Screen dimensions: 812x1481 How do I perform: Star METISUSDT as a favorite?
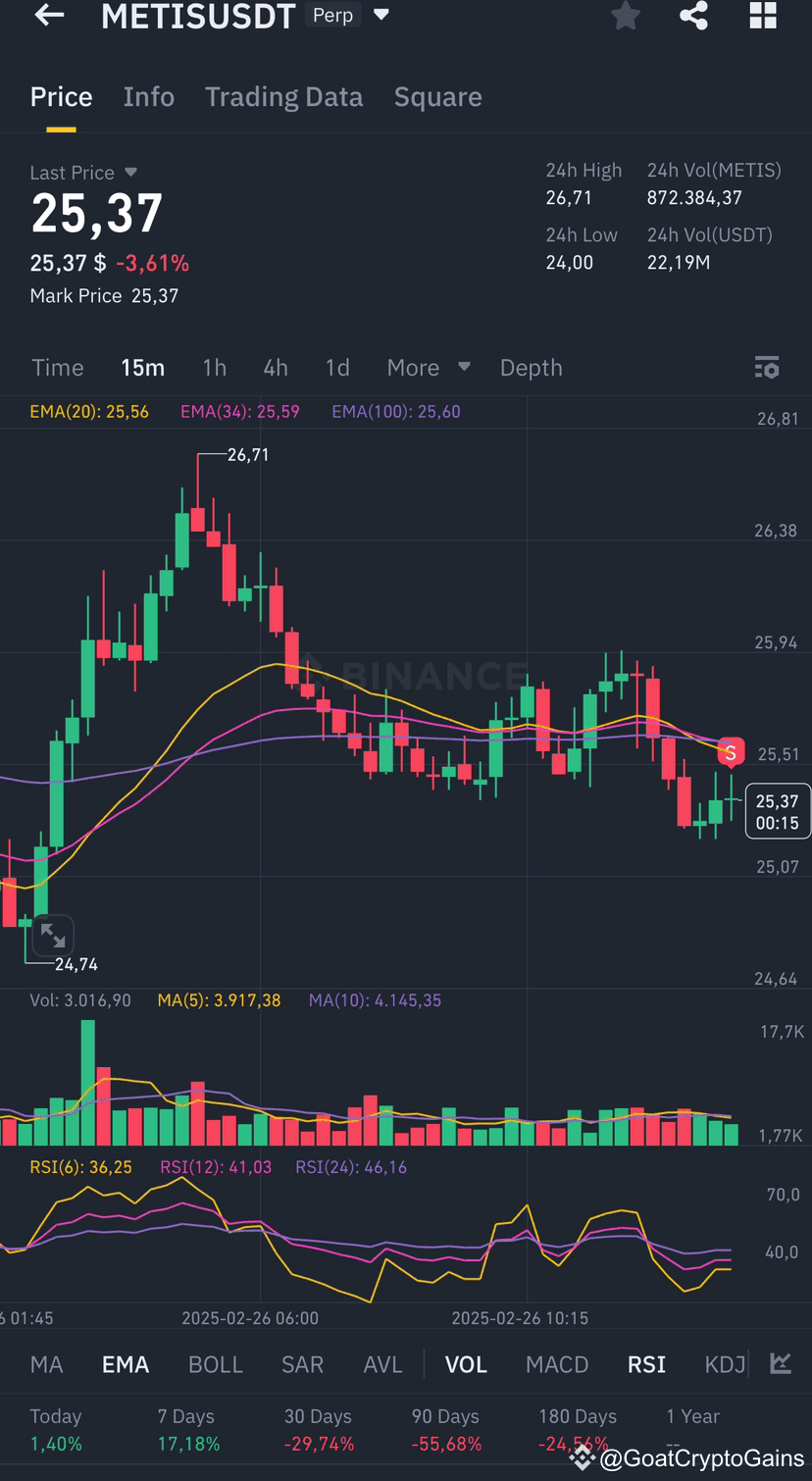(x=626, y=16)
